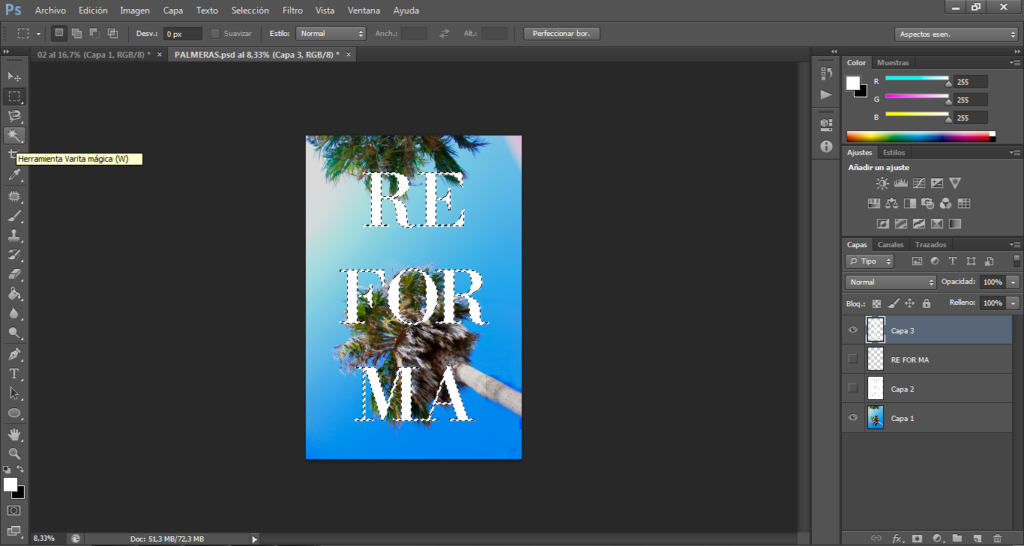Click the Estilos panel tab
The width and height of the screenshot is (1024, 546).
point(894,152)
